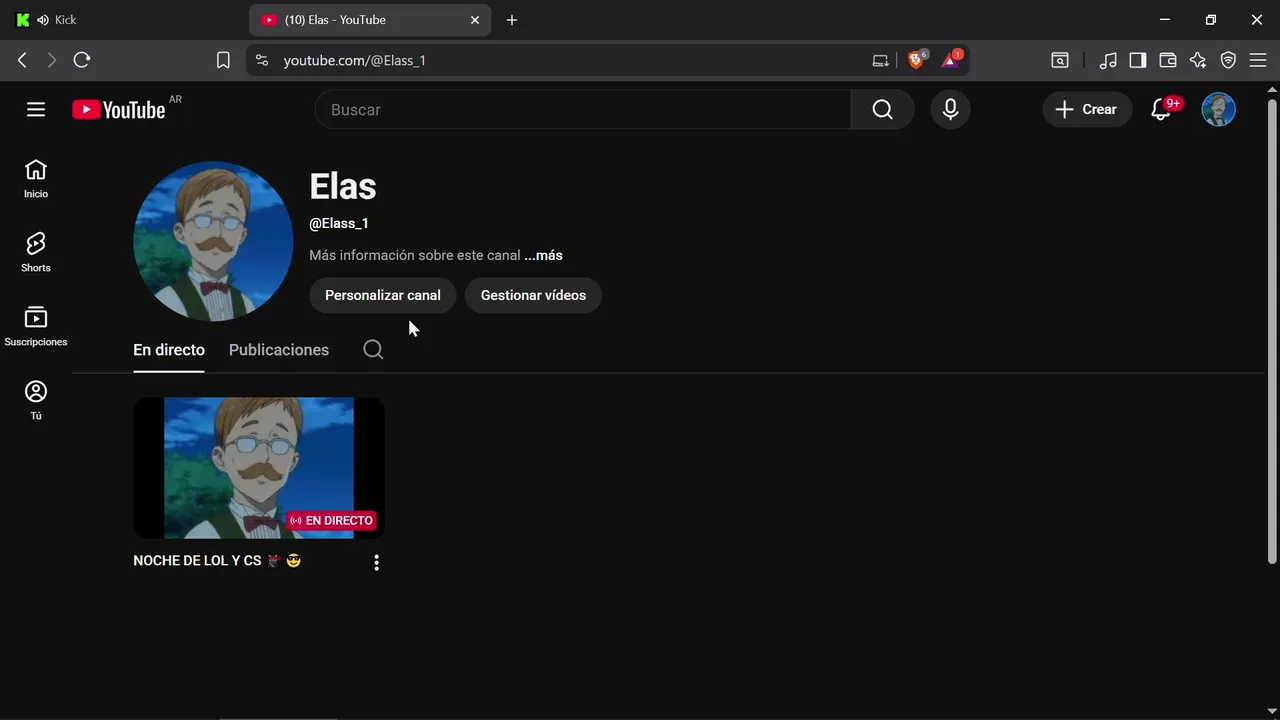Minimize the browser window
1280x720 pixels.
point(1164,20)
